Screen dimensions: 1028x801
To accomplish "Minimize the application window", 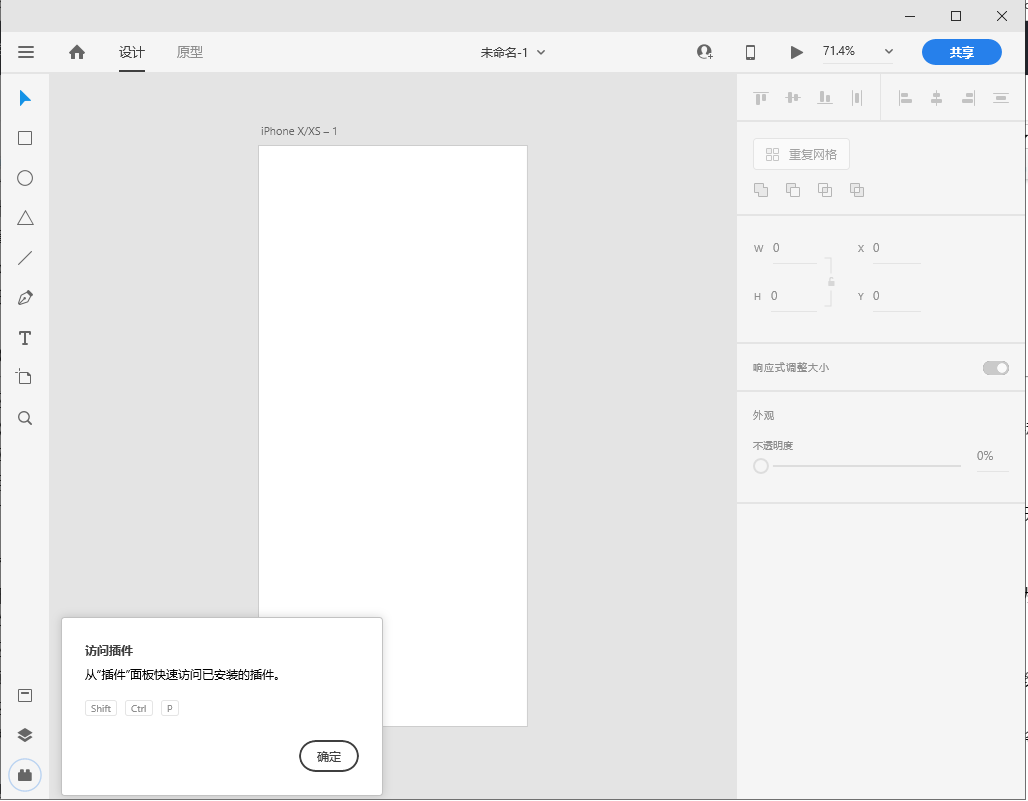I will 910,16.
